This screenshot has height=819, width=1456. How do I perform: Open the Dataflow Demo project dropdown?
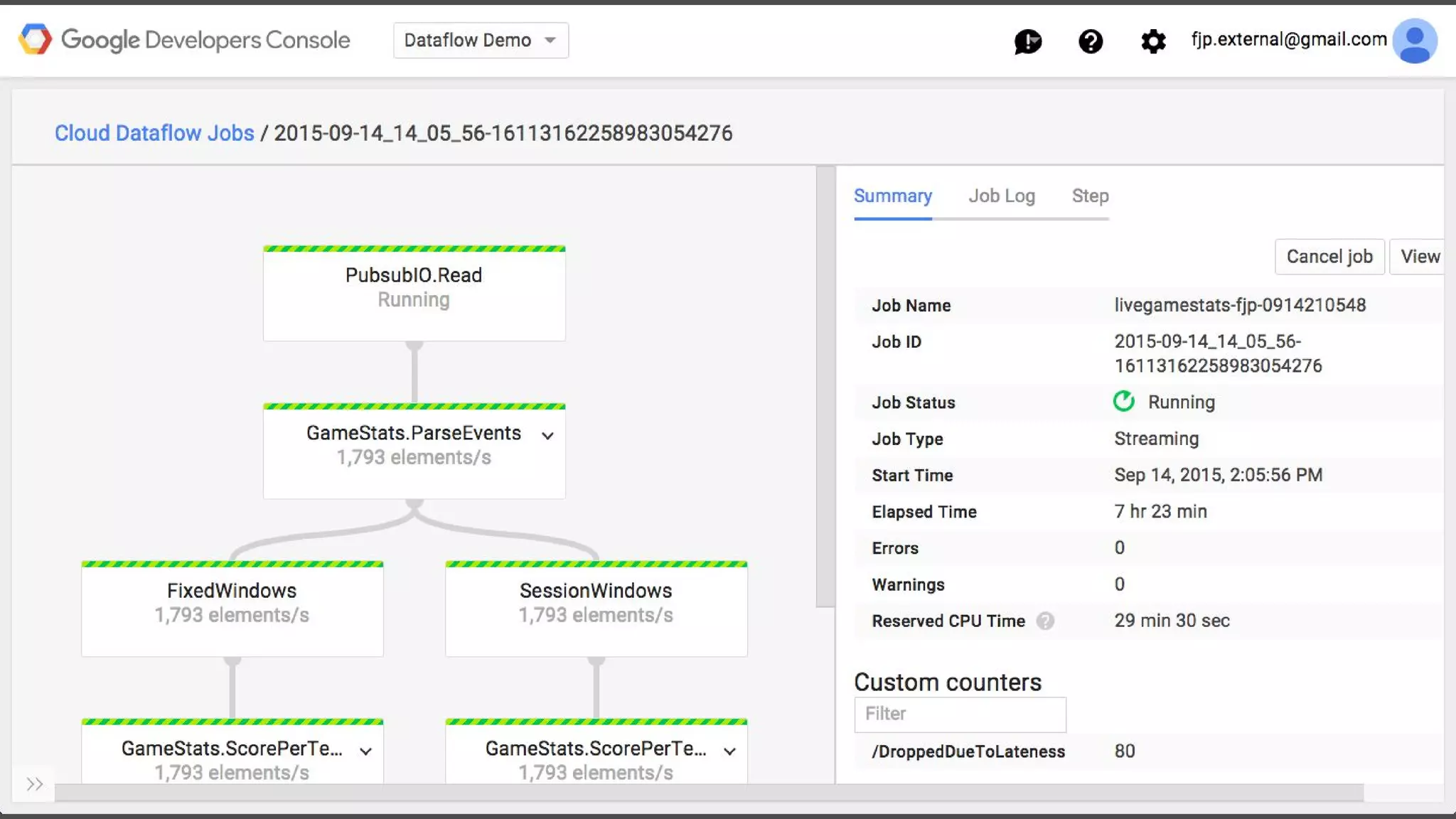pyautogui.click(x=481, y=41)
